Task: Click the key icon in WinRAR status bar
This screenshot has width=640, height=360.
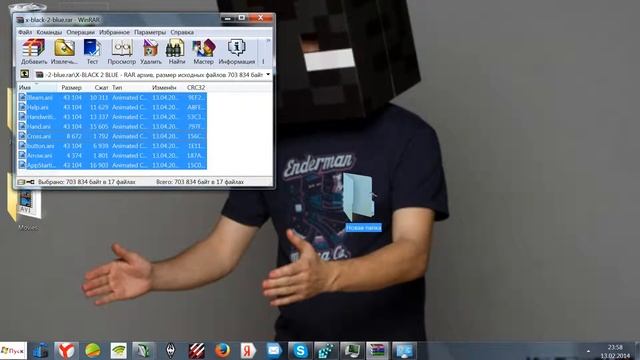Action: click(30, 182)
